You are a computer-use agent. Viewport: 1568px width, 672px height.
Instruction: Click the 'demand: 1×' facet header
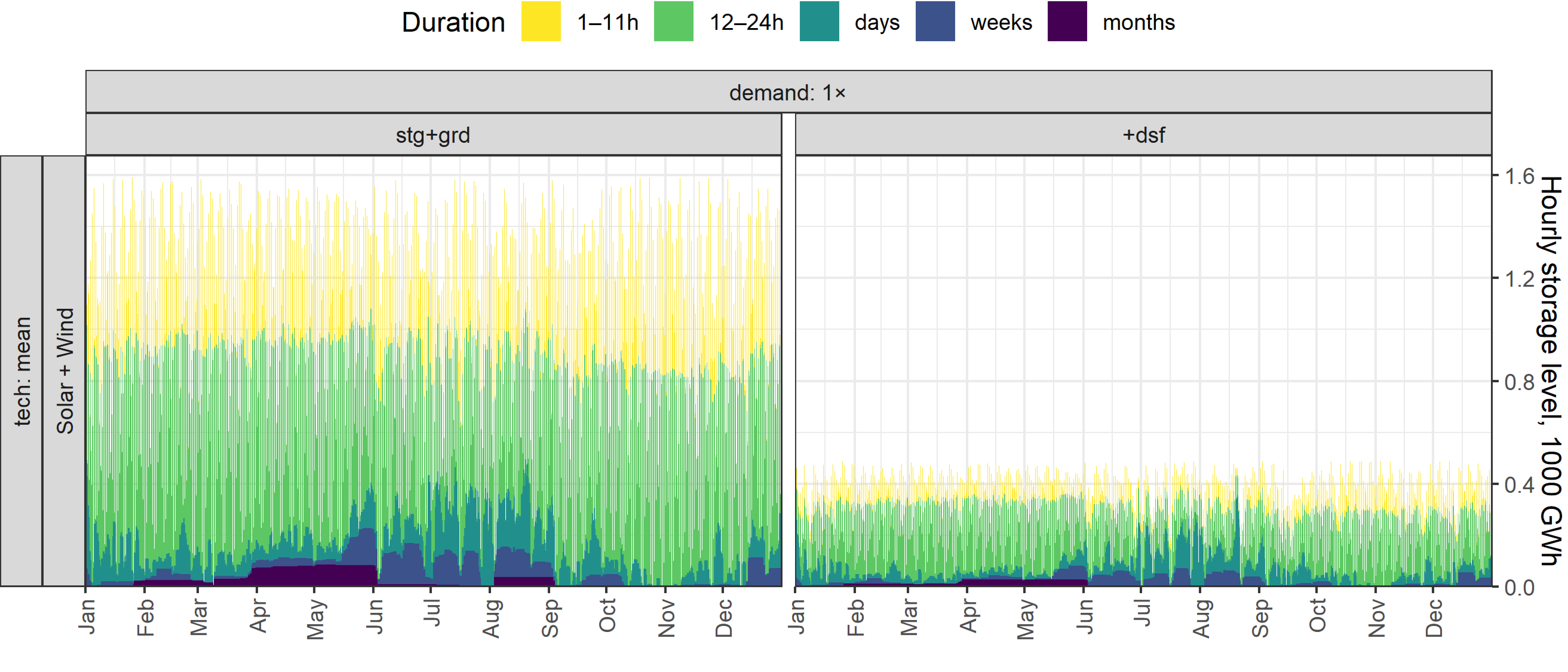coord(788,93)
